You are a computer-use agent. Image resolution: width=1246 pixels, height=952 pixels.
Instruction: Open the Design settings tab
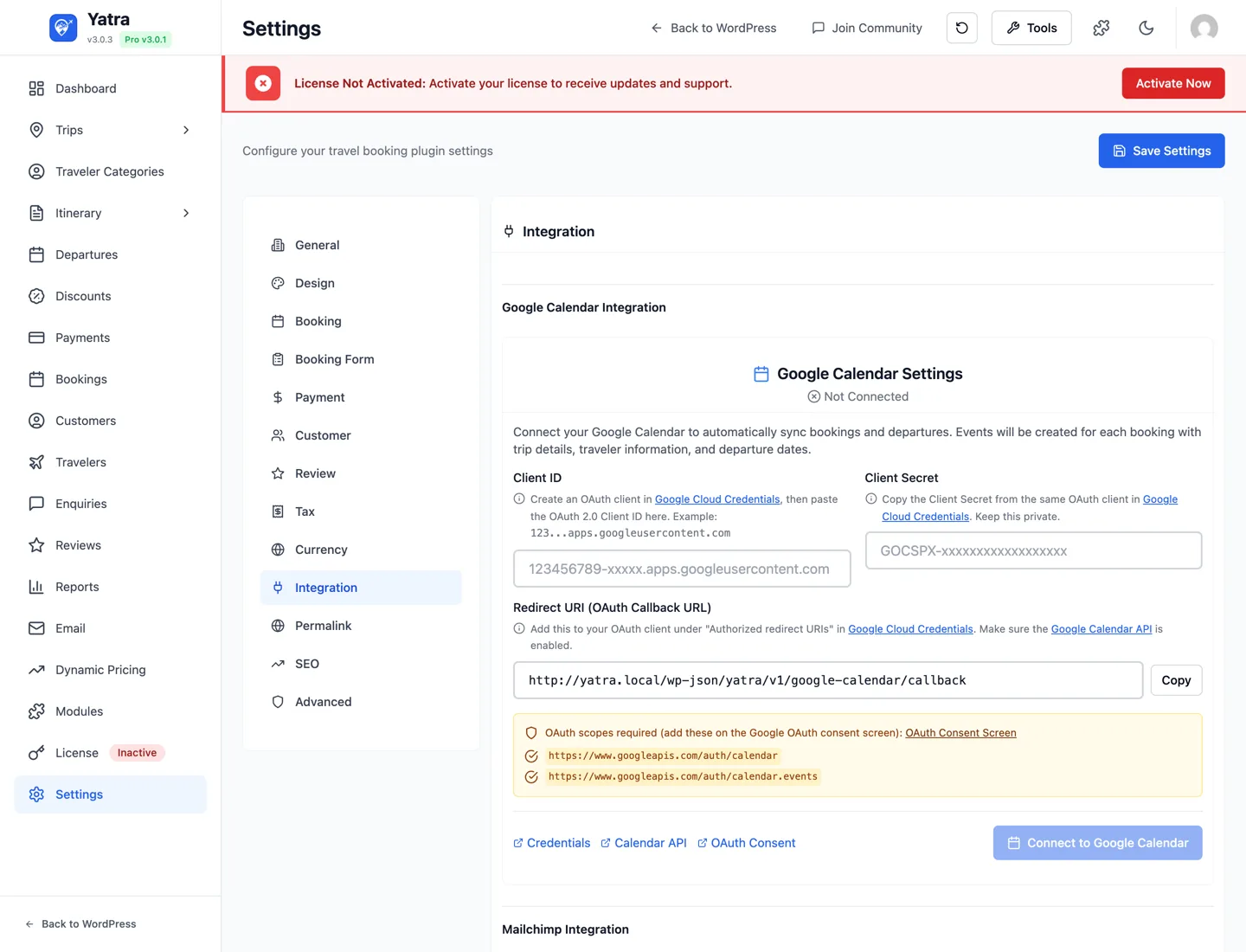pos(361,283)
